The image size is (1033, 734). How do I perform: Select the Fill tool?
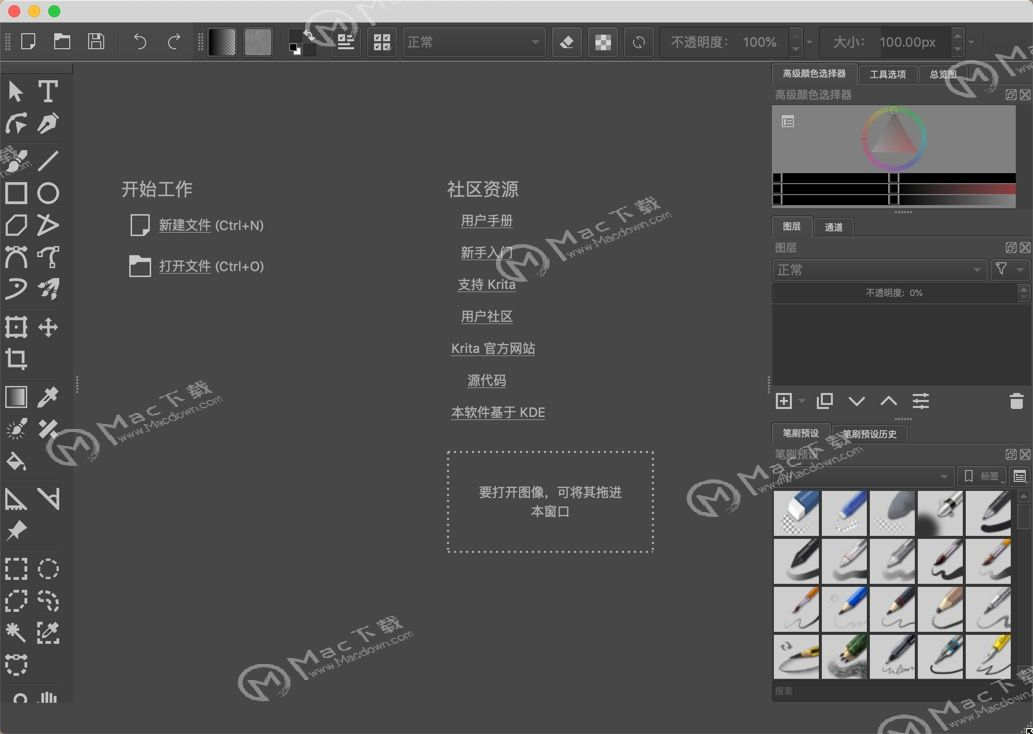(16, 461)
